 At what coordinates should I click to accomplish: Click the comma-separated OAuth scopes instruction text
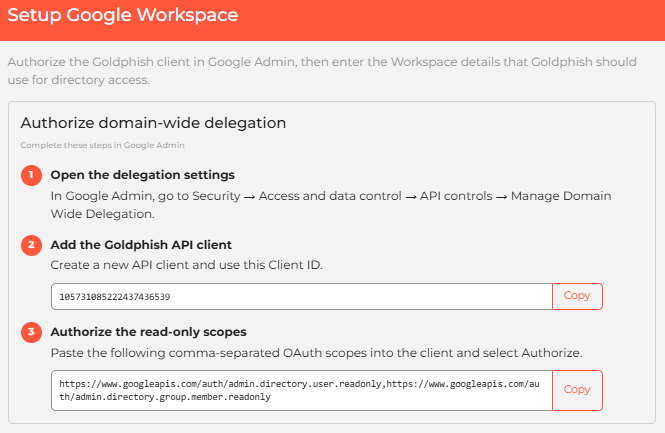[316, 353]
